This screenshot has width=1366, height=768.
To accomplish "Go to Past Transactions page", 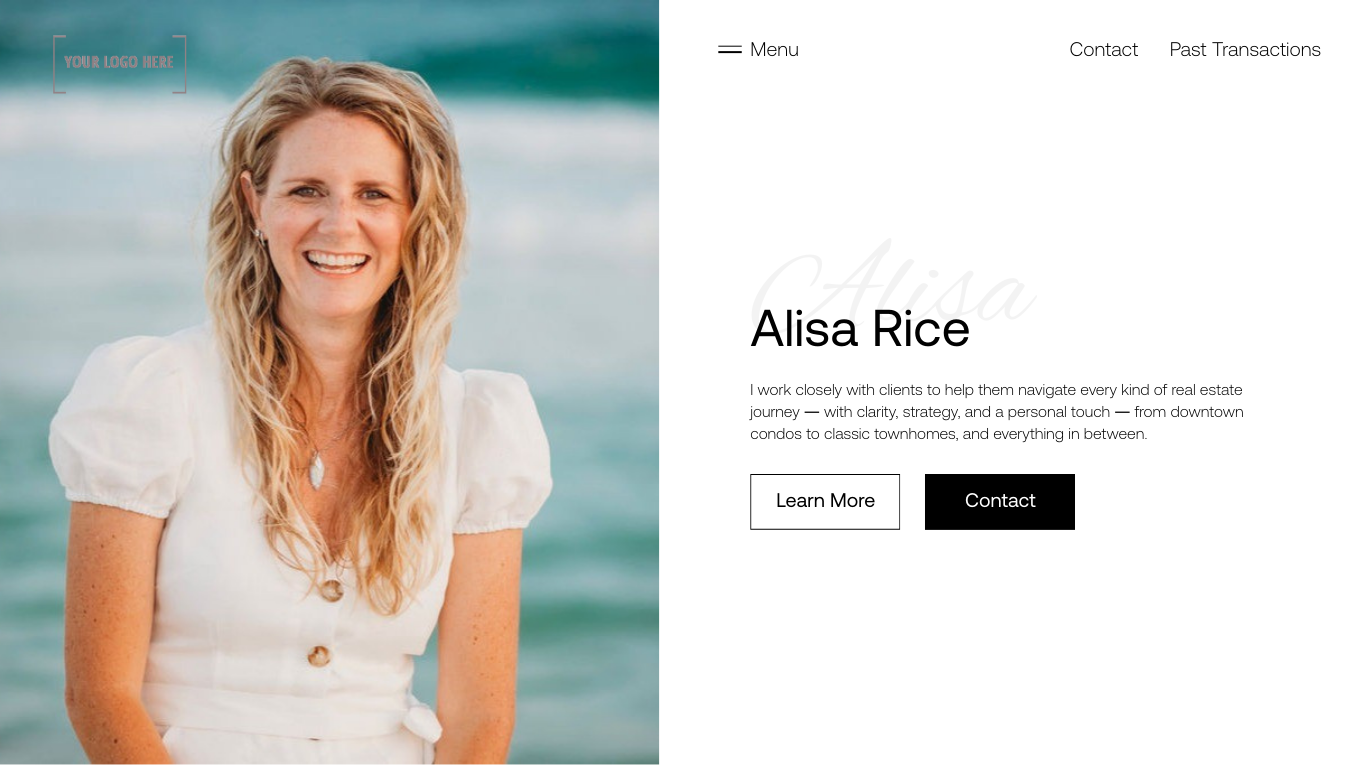I will [1245, 49].
